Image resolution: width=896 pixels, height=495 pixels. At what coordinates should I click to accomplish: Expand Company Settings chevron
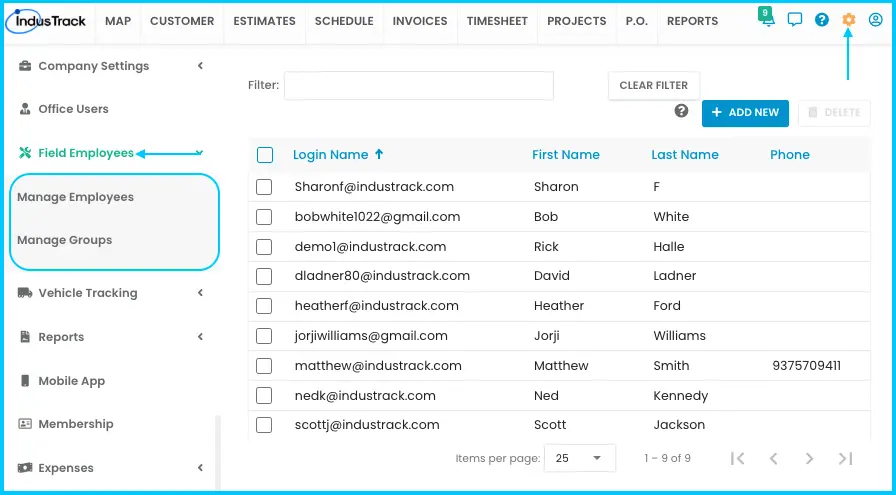coord(201,66)
